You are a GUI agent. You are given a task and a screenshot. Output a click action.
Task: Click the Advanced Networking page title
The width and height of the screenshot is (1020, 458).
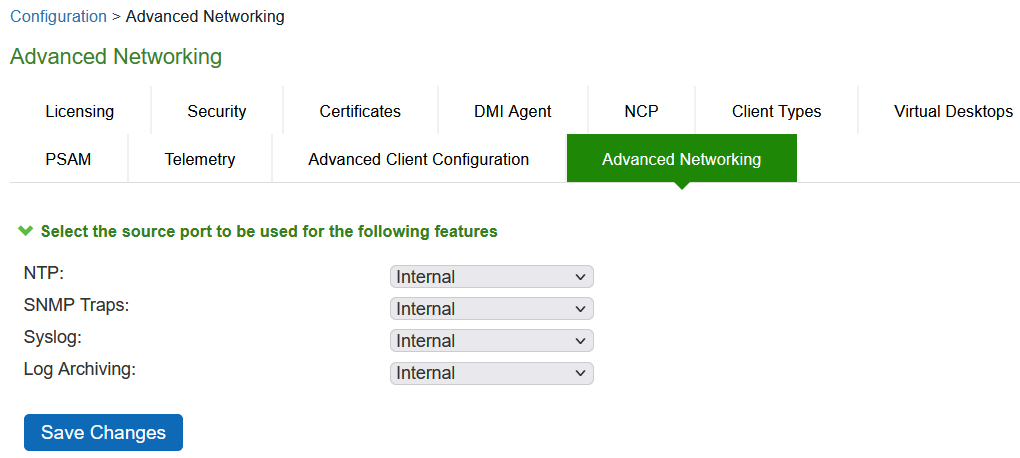tap(116, 56)
